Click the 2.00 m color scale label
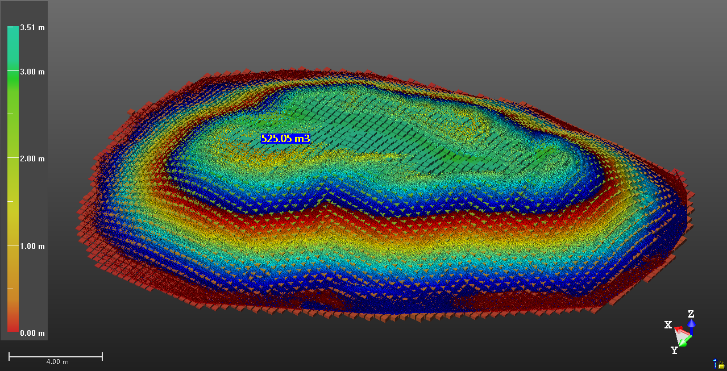 (32, 159)
